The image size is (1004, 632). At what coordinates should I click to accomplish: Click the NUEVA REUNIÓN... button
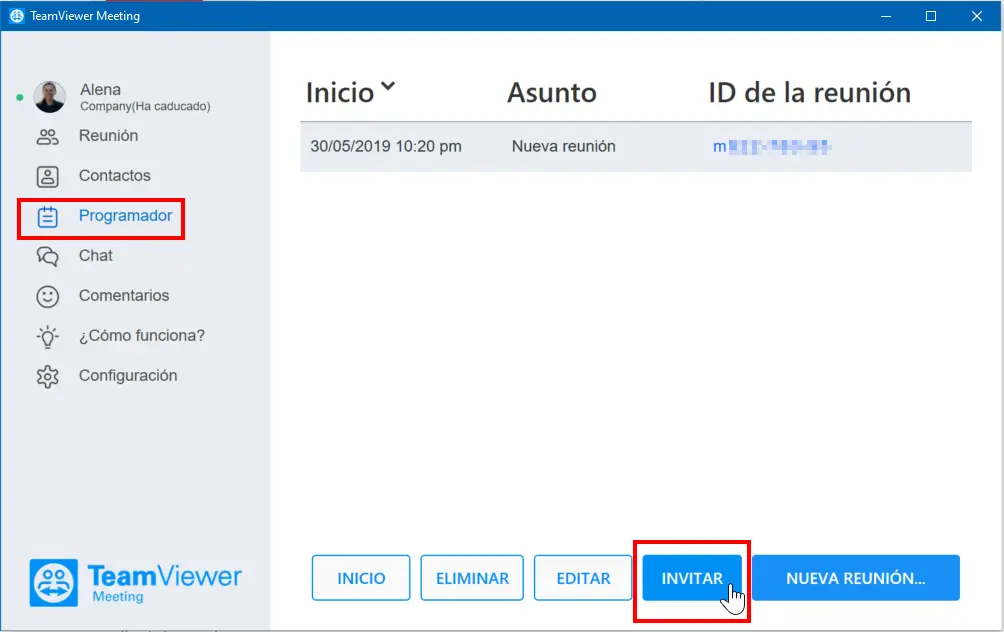(x=856, y=578)
